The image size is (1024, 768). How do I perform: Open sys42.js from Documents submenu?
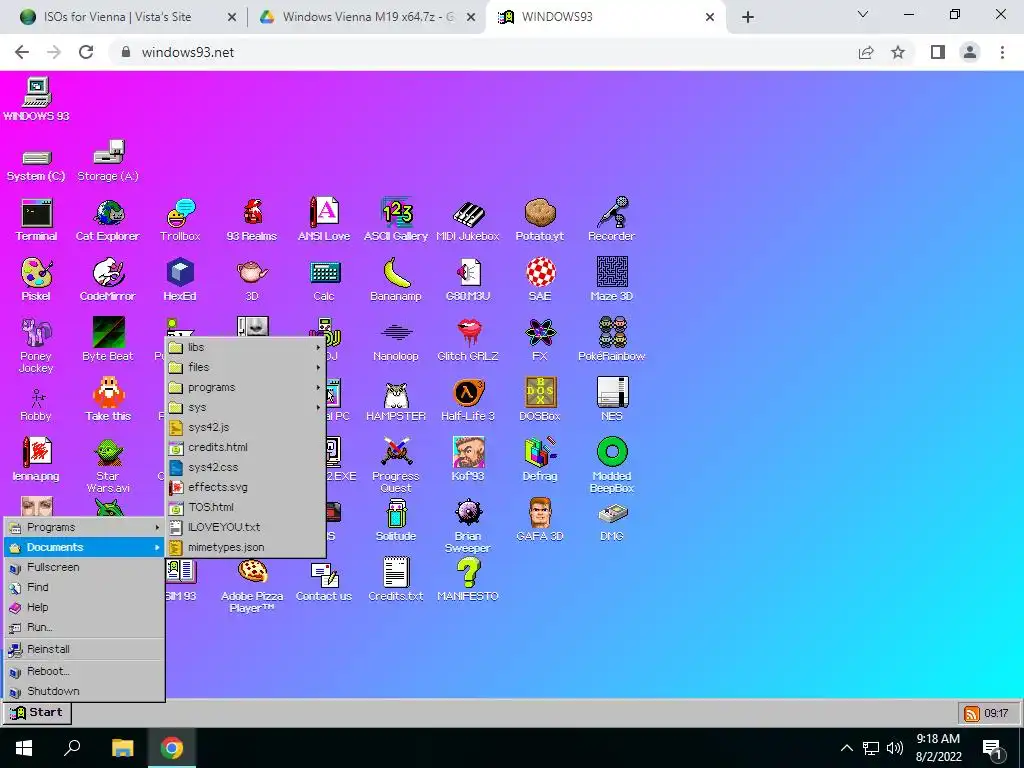point(246,427)
